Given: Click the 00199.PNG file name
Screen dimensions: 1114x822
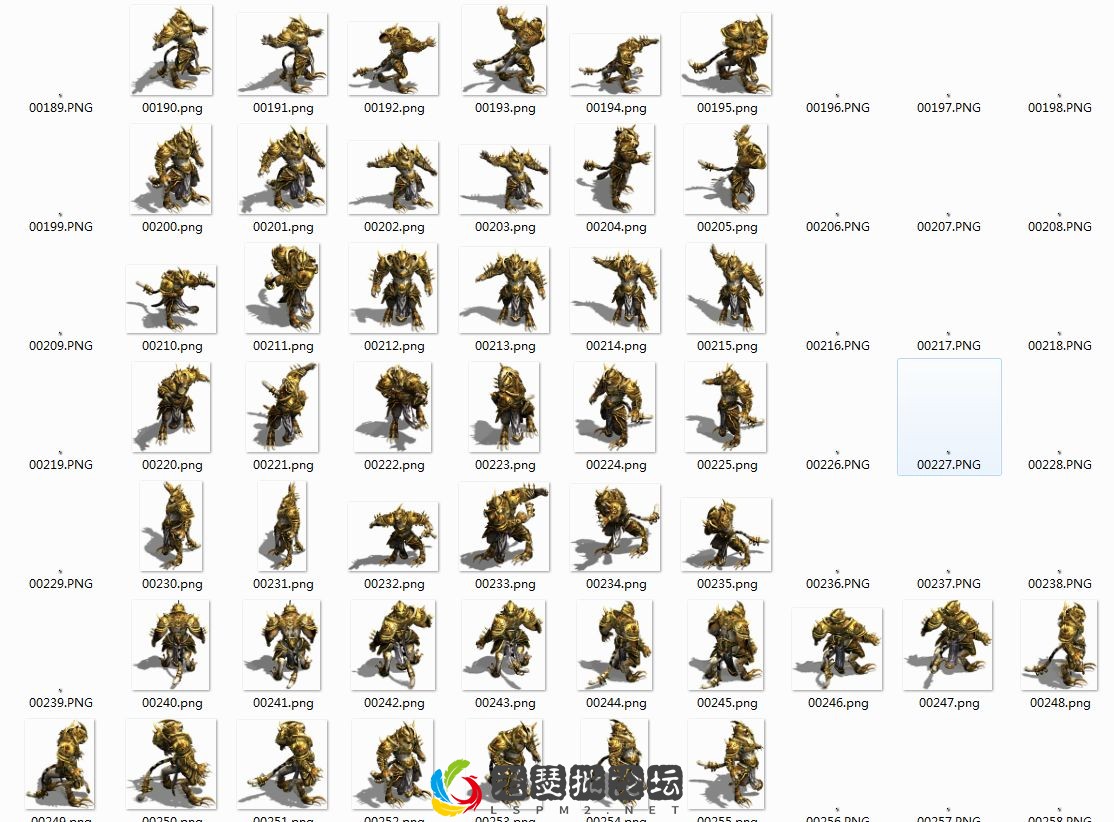Looking at the screenshot, I should coord(60,227).
